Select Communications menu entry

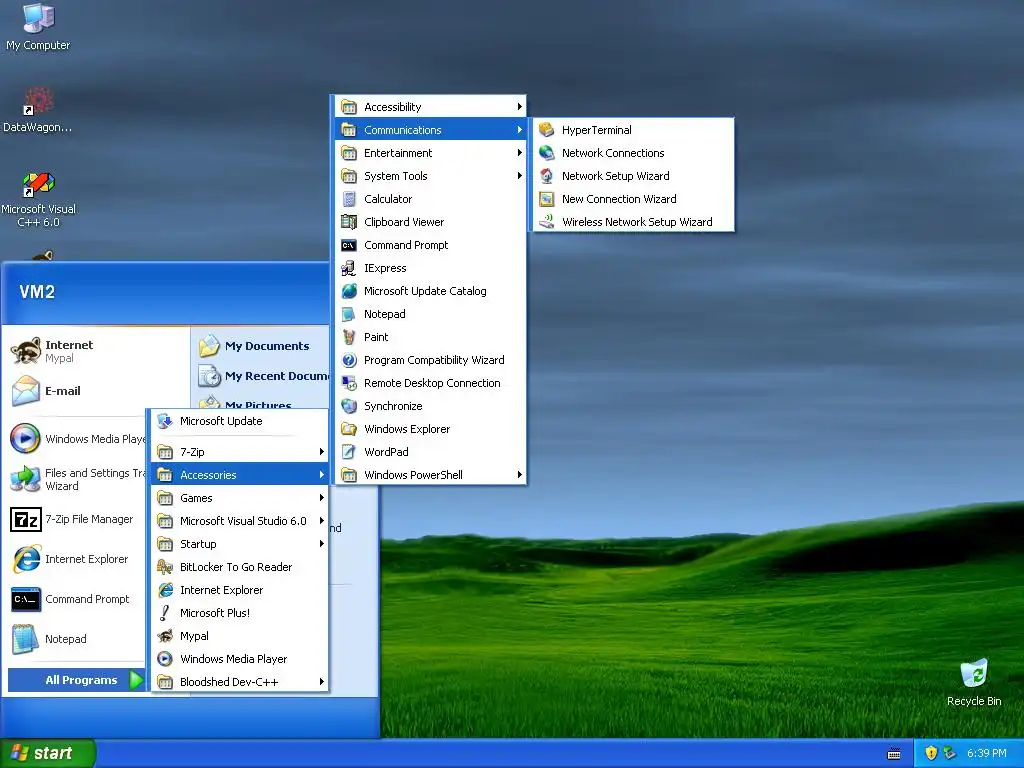tap(430, 130)
